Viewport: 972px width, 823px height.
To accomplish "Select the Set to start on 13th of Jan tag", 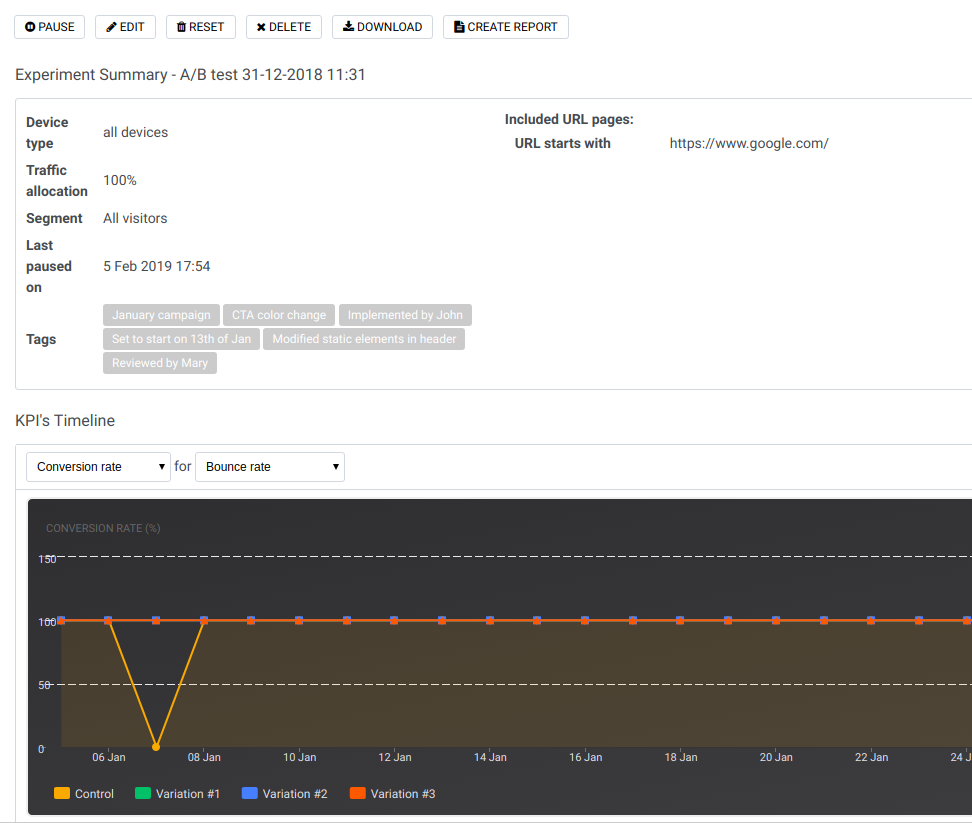I will pos(182,339).
